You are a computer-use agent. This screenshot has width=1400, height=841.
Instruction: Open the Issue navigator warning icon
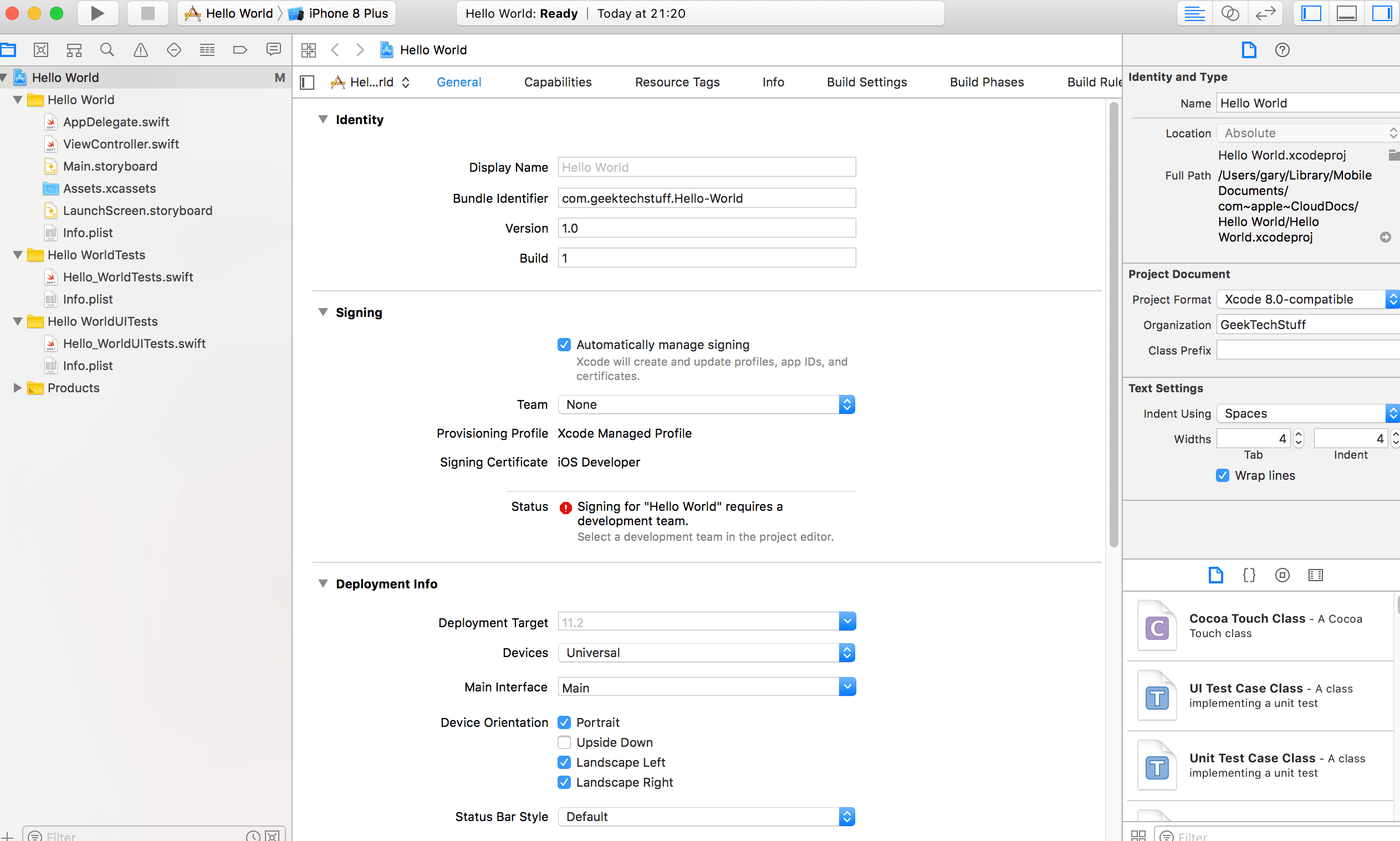[140, 50]
